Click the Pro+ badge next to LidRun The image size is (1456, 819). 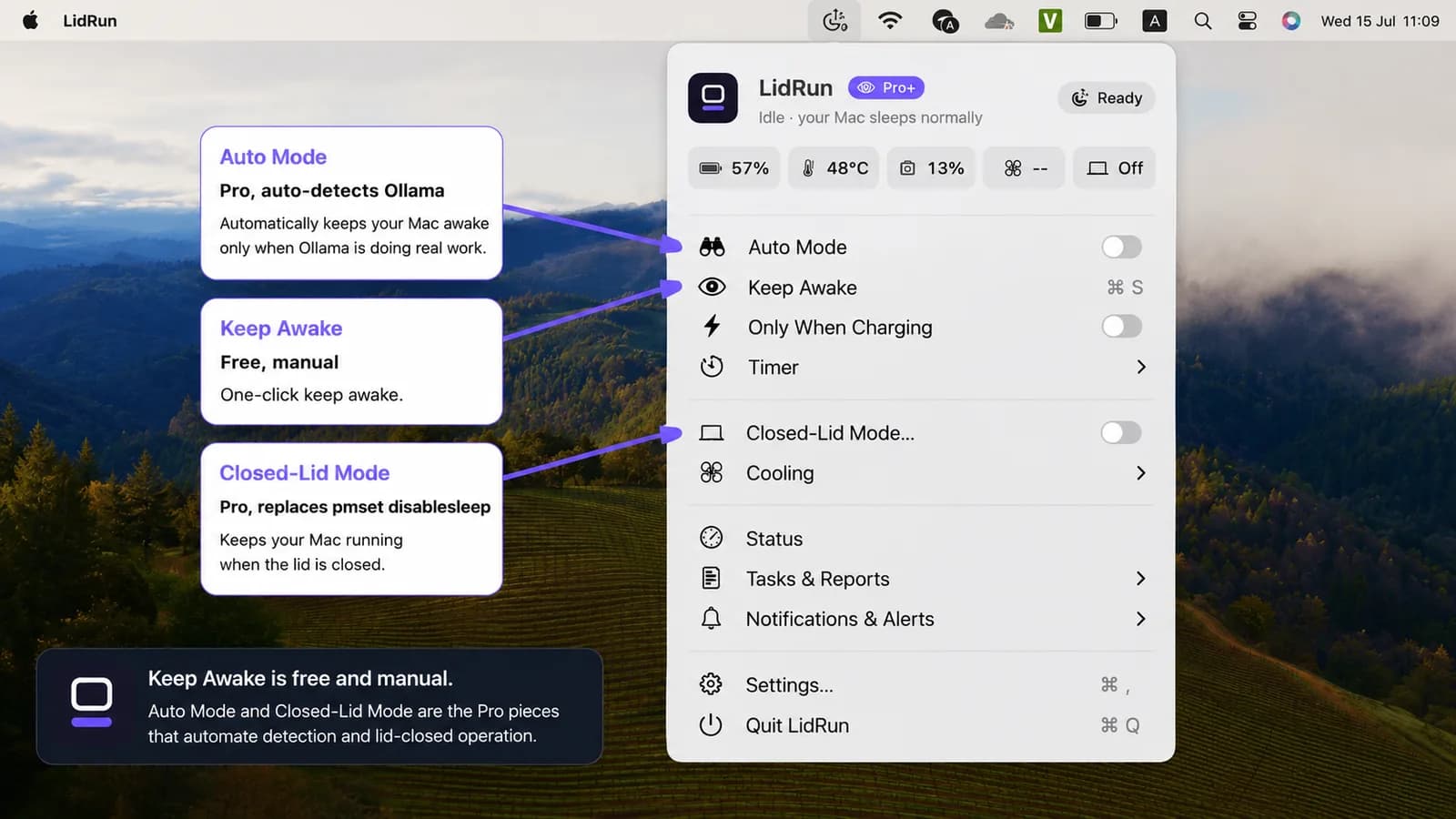885,87
